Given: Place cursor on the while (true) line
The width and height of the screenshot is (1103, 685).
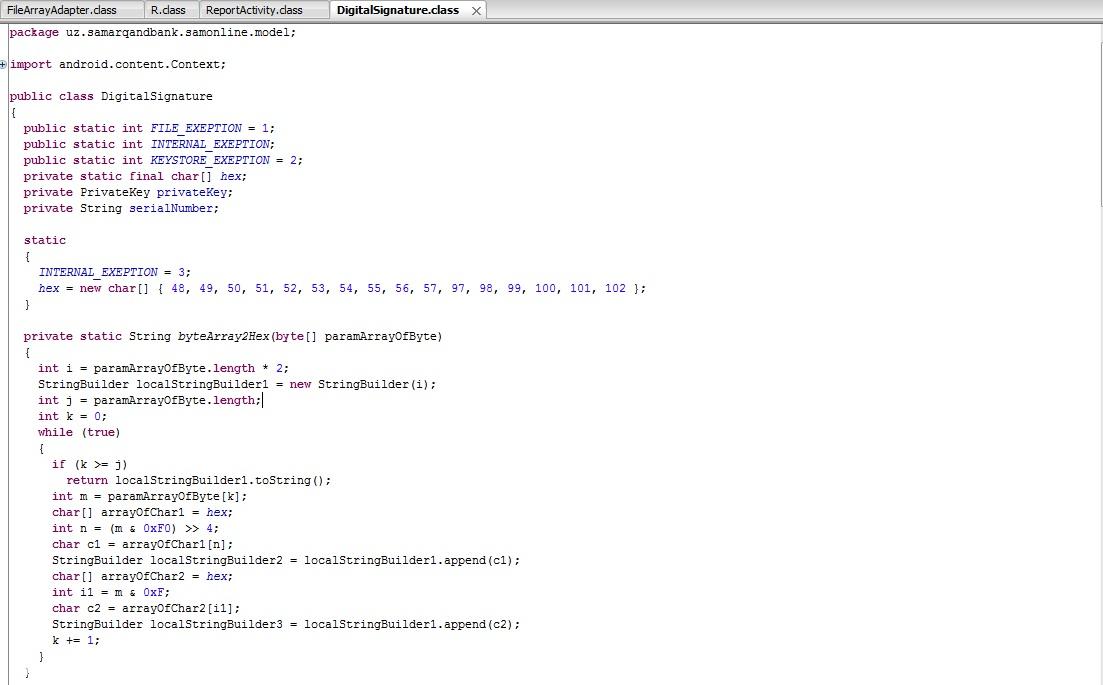Looking at the screenshot, I should (79, 432).
